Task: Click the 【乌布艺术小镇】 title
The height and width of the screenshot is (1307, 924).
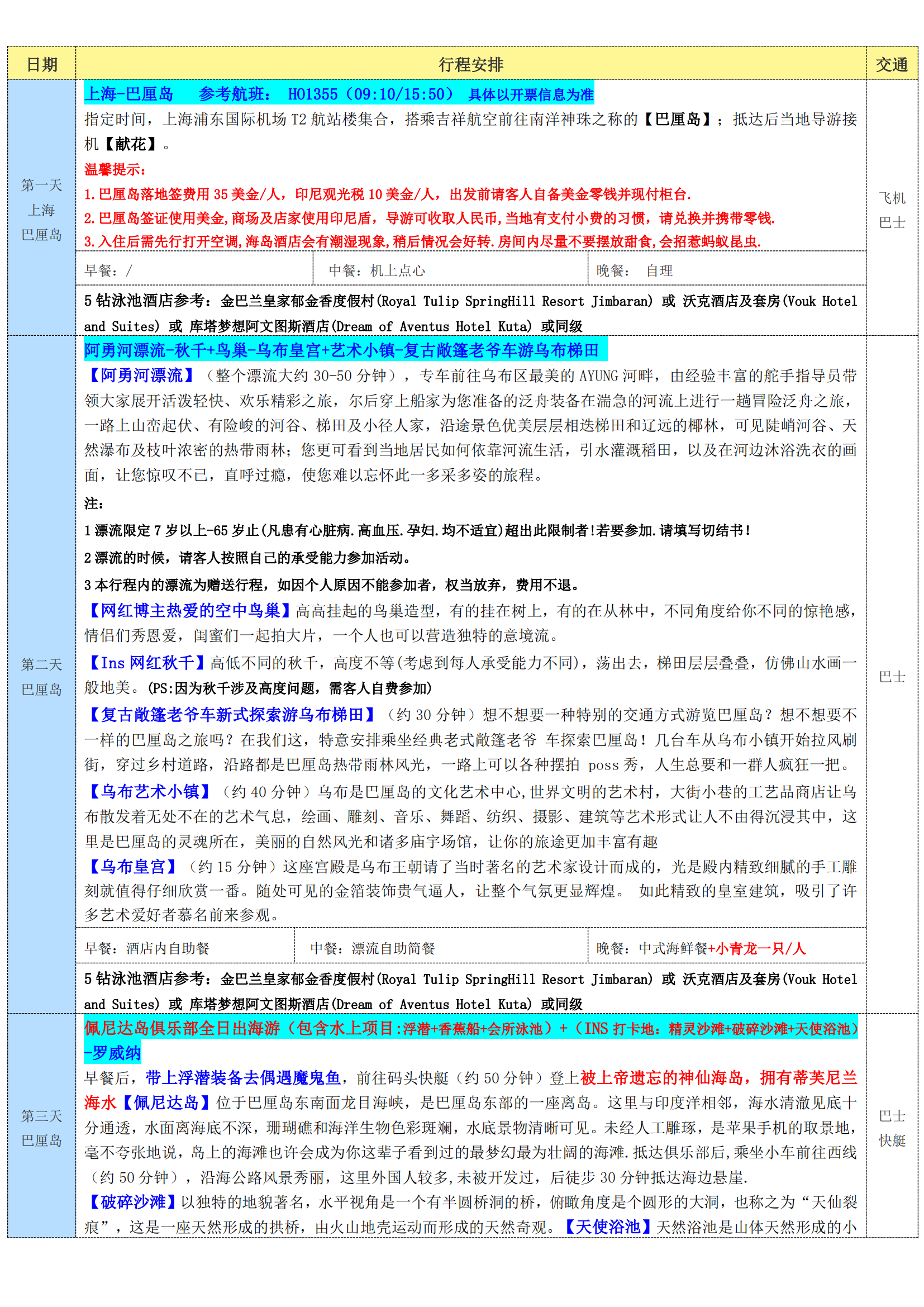Action: pyautogui.click(x=150, y=791)
